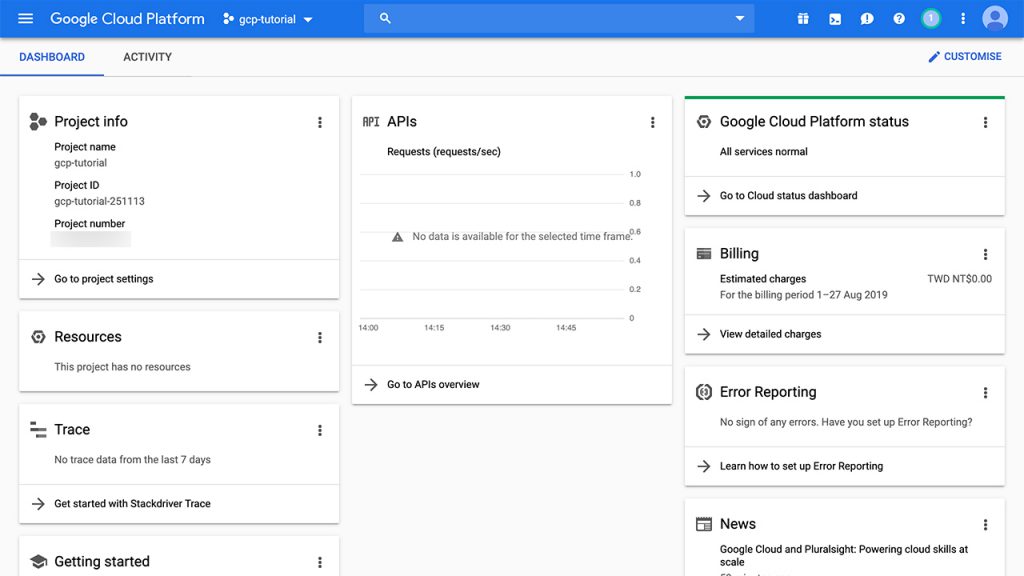Click the gift free-trial icon

click(803, 19)
